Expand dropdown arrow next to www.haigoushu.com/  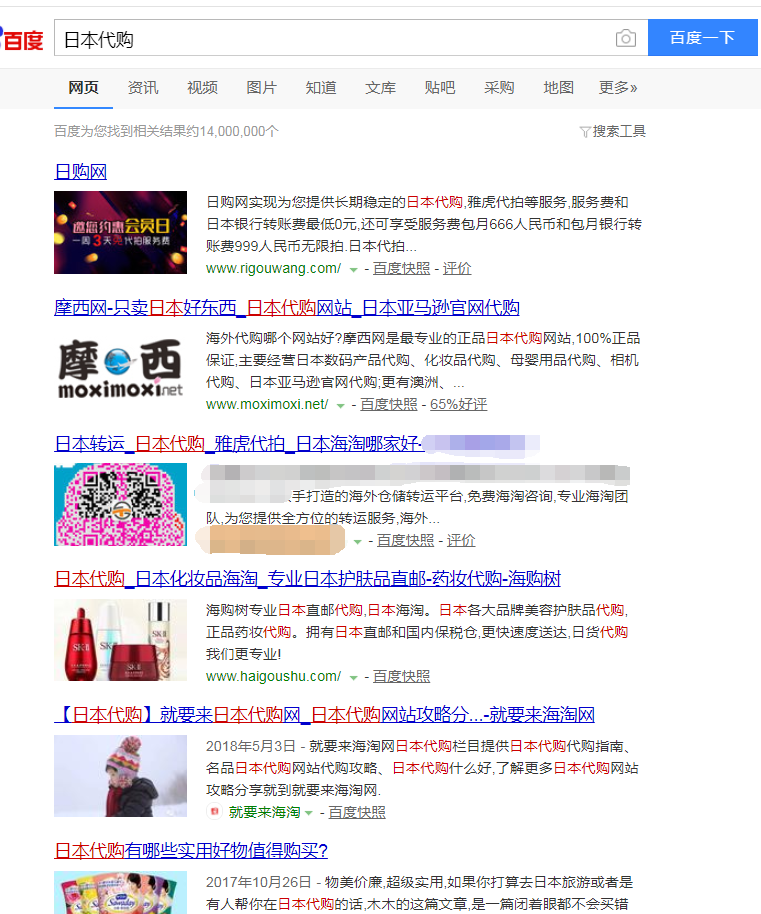click(x=353, y=677)
